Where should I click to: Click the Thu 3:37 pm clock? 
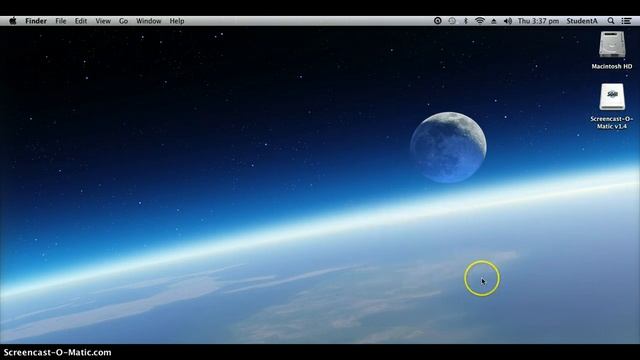[538, 21]
